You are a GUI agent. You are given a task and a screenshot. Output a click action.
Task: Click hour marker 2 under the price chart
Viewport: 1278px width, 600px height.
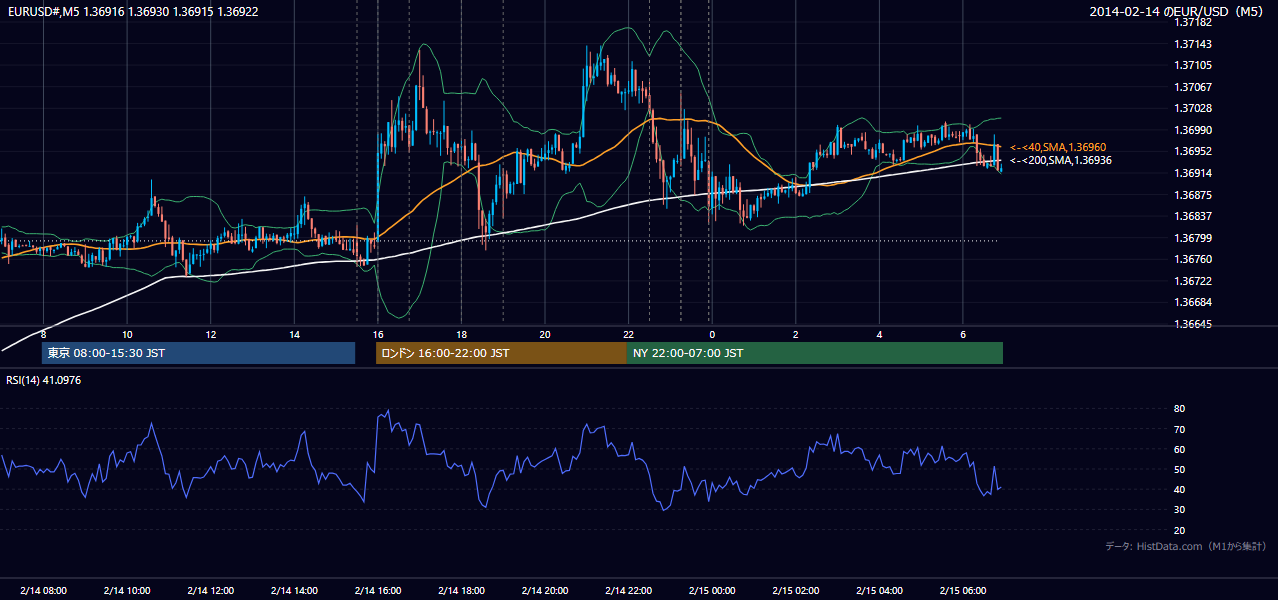[x=795, y=334]
